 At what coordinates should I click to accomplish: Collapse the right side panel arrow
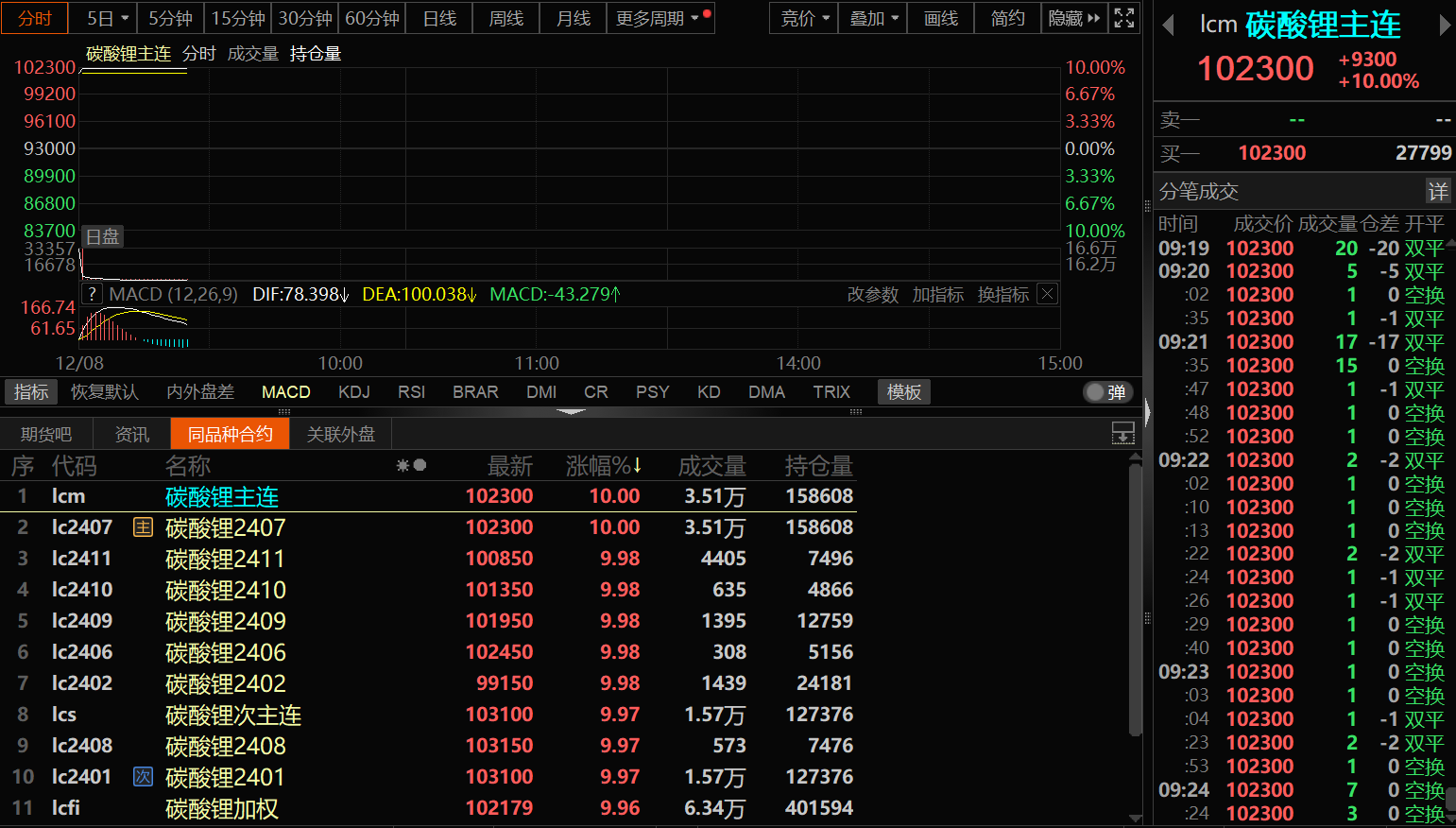1147,412
